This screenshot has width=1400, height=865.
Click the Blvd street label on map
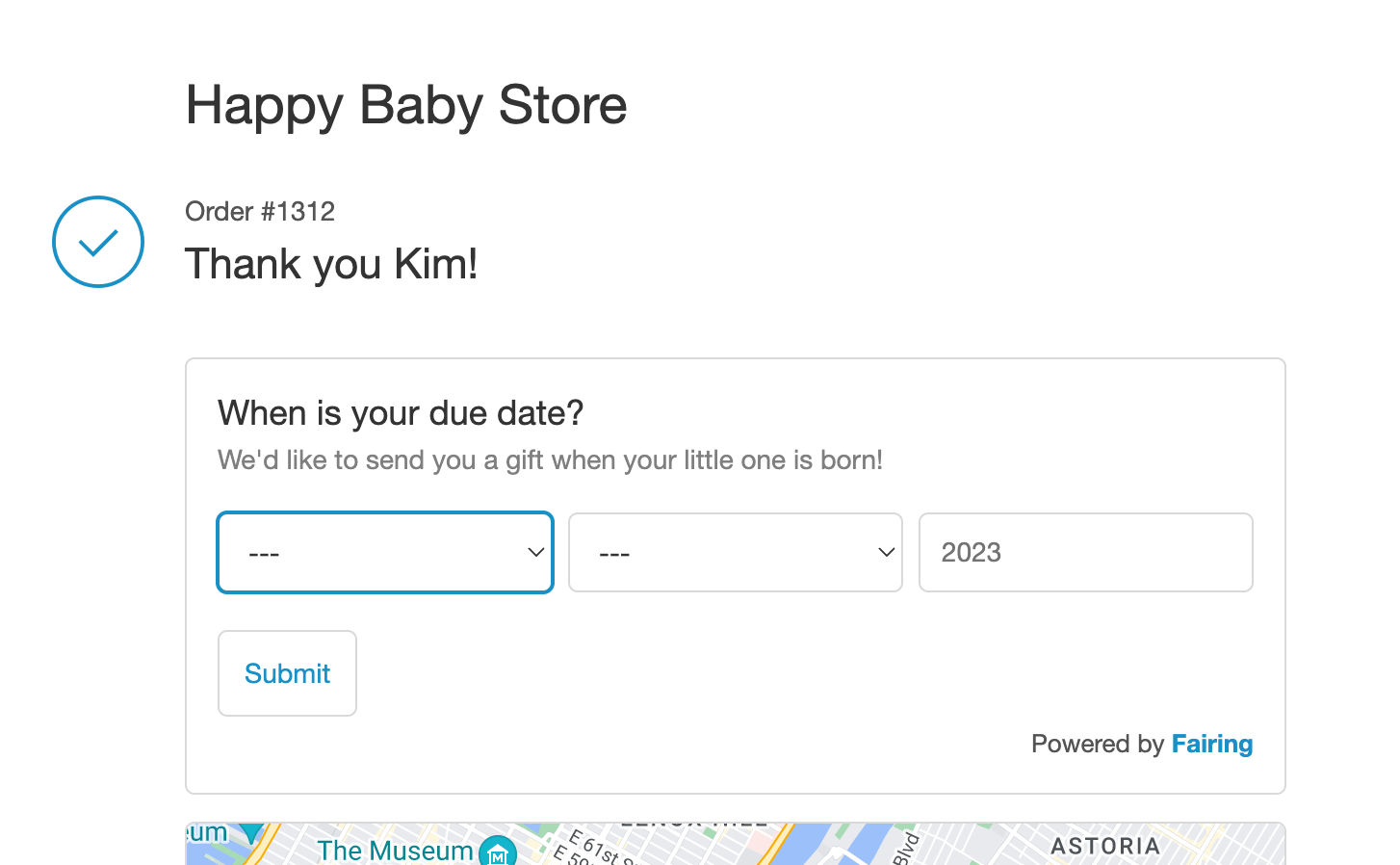tap(906, 849)
